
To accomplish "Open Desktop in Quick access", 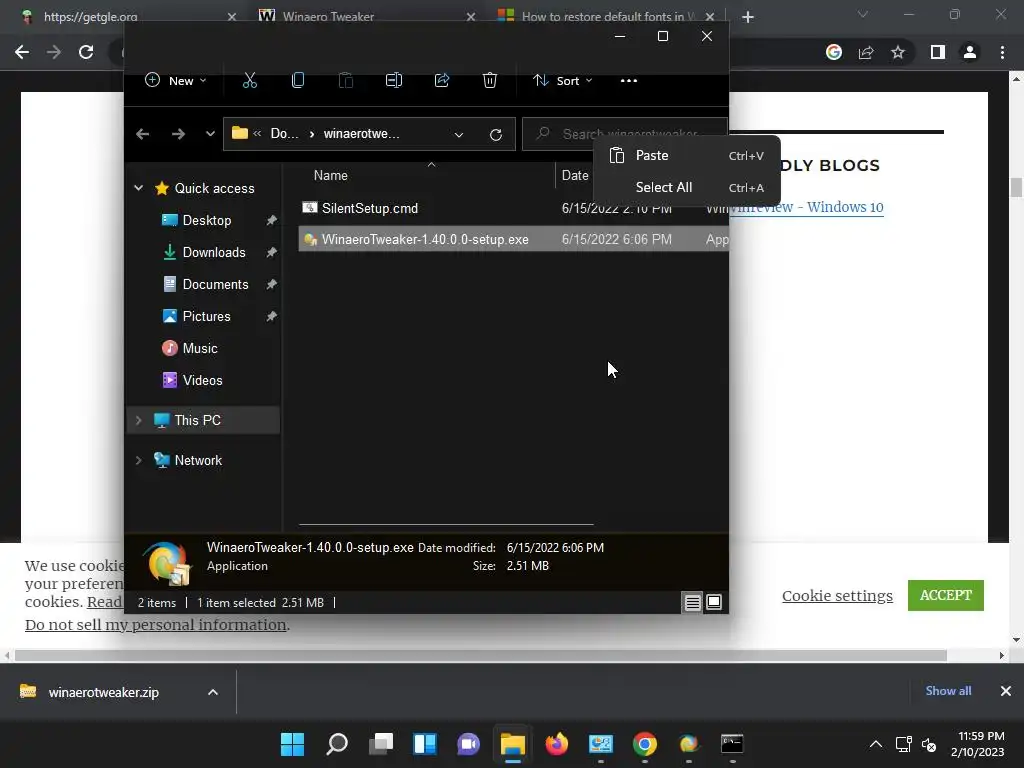I will click(207, 220).
